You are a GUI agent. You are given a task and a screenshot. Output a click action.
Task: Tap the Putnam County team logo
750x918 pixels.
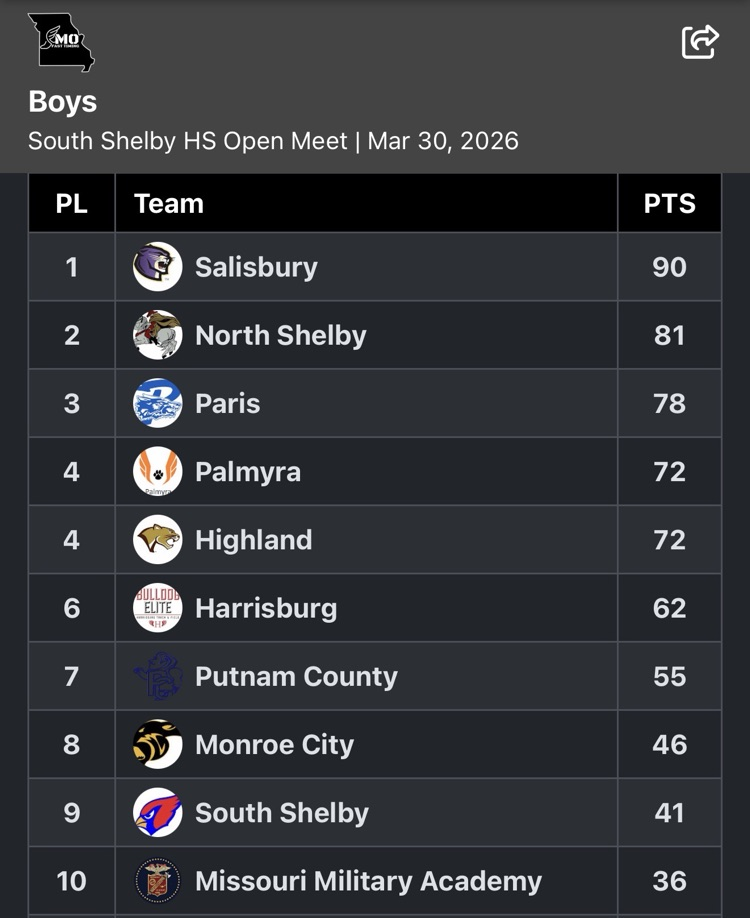[158, 676]
